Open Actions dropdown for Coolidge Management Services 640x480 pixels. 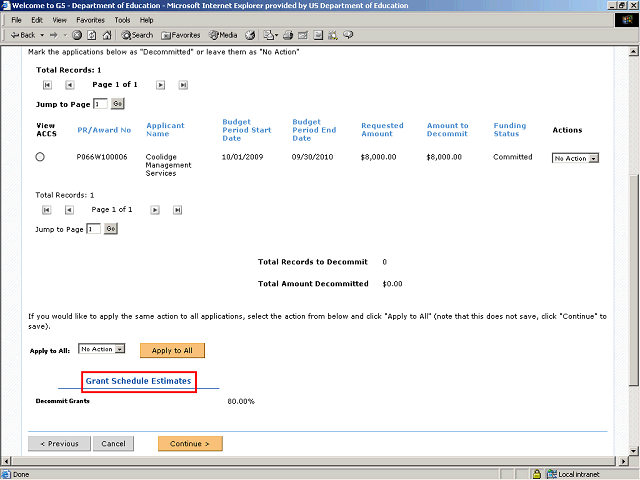pyautogui.click(x=575, y=158)
